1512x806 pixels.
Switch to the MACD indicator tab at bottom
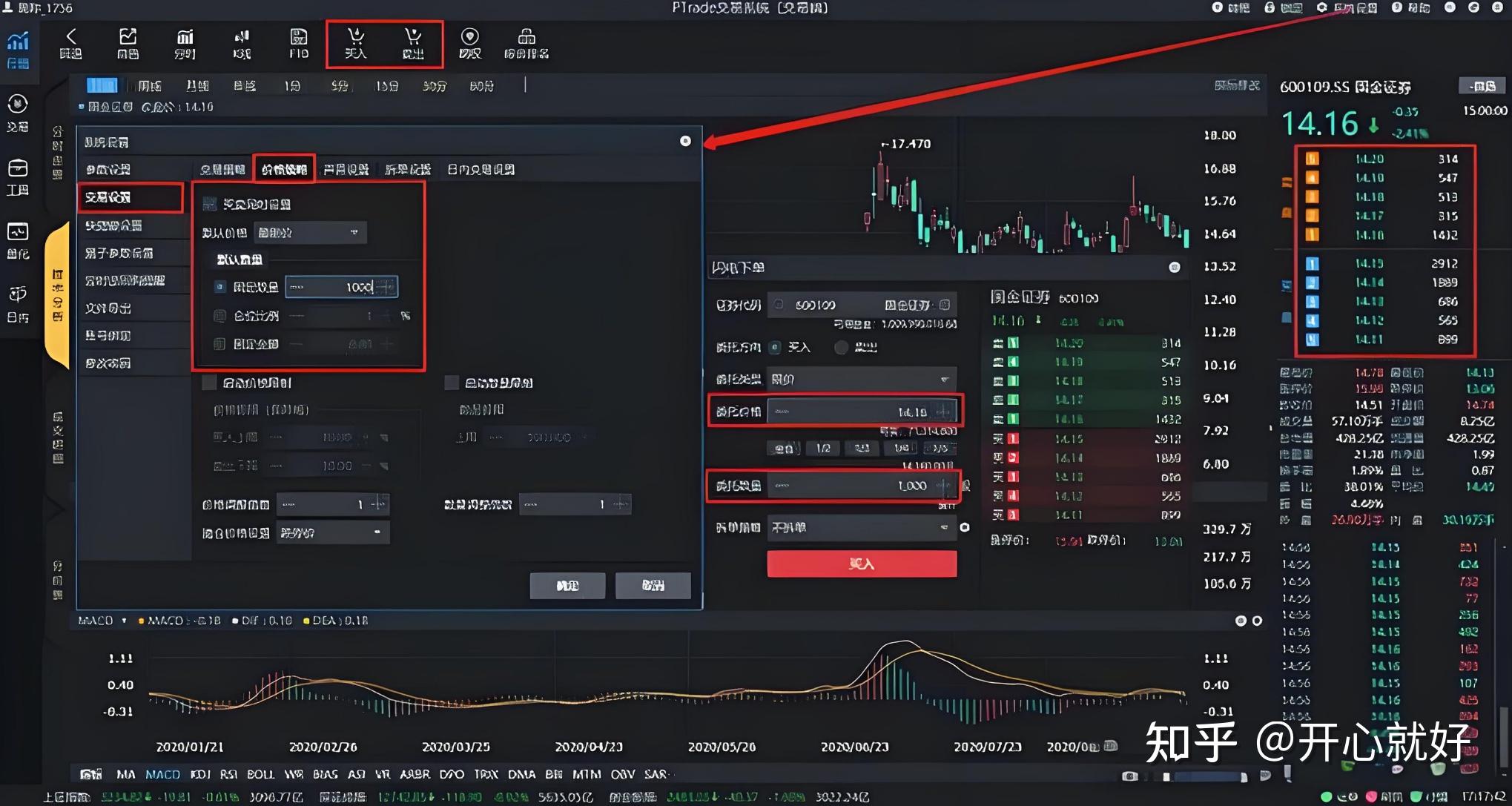(162, 773)
